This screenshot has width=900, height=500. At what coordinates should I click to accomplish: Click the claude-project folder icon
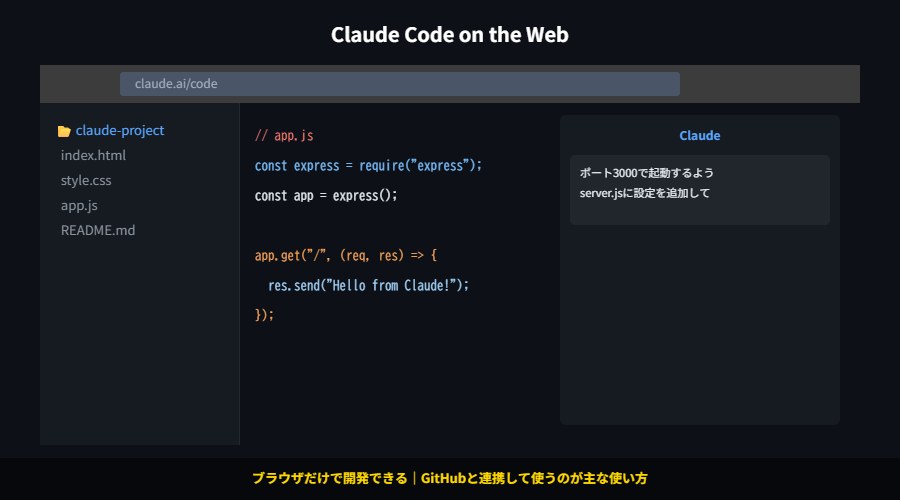coord(64,131)
